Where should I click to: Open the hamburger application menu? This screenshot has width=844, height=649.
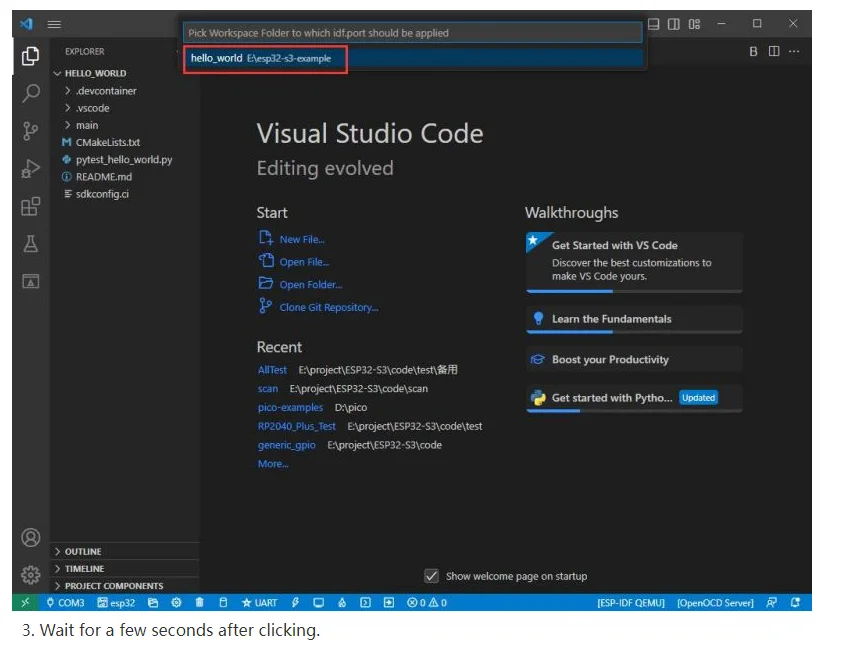[54, 24]
